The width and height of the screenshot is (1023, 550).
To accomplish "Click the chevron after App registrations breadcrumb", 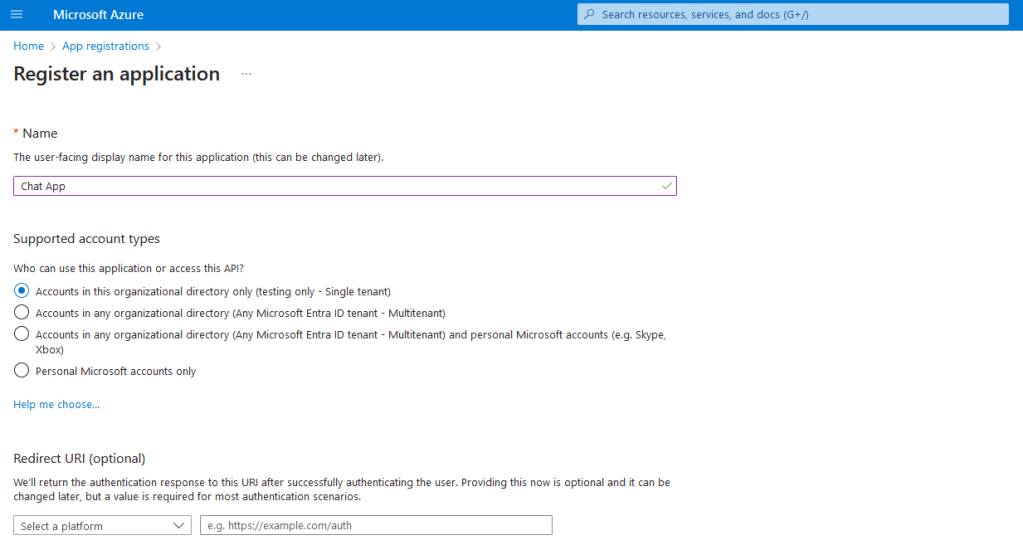I will (158, 46).
